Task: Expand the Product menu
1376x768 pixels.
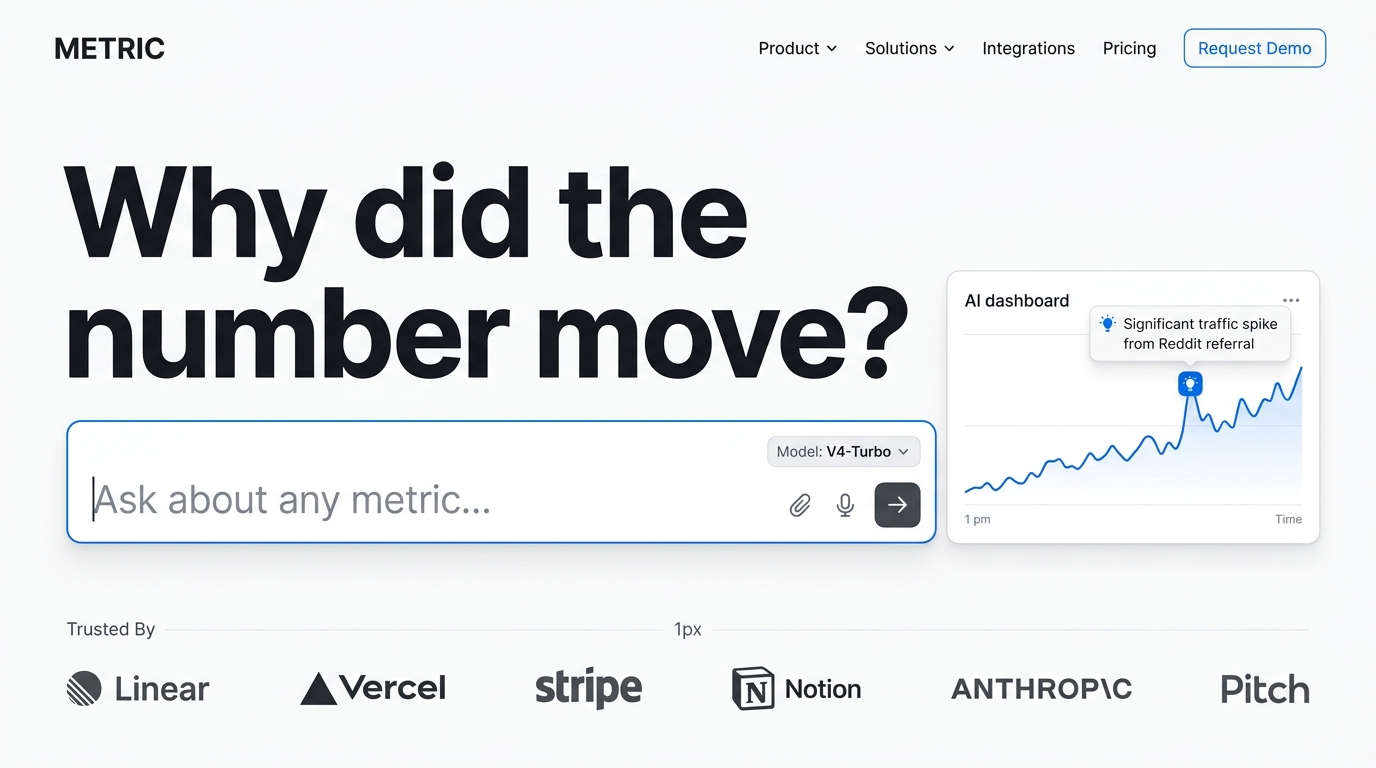Action: 797,48
